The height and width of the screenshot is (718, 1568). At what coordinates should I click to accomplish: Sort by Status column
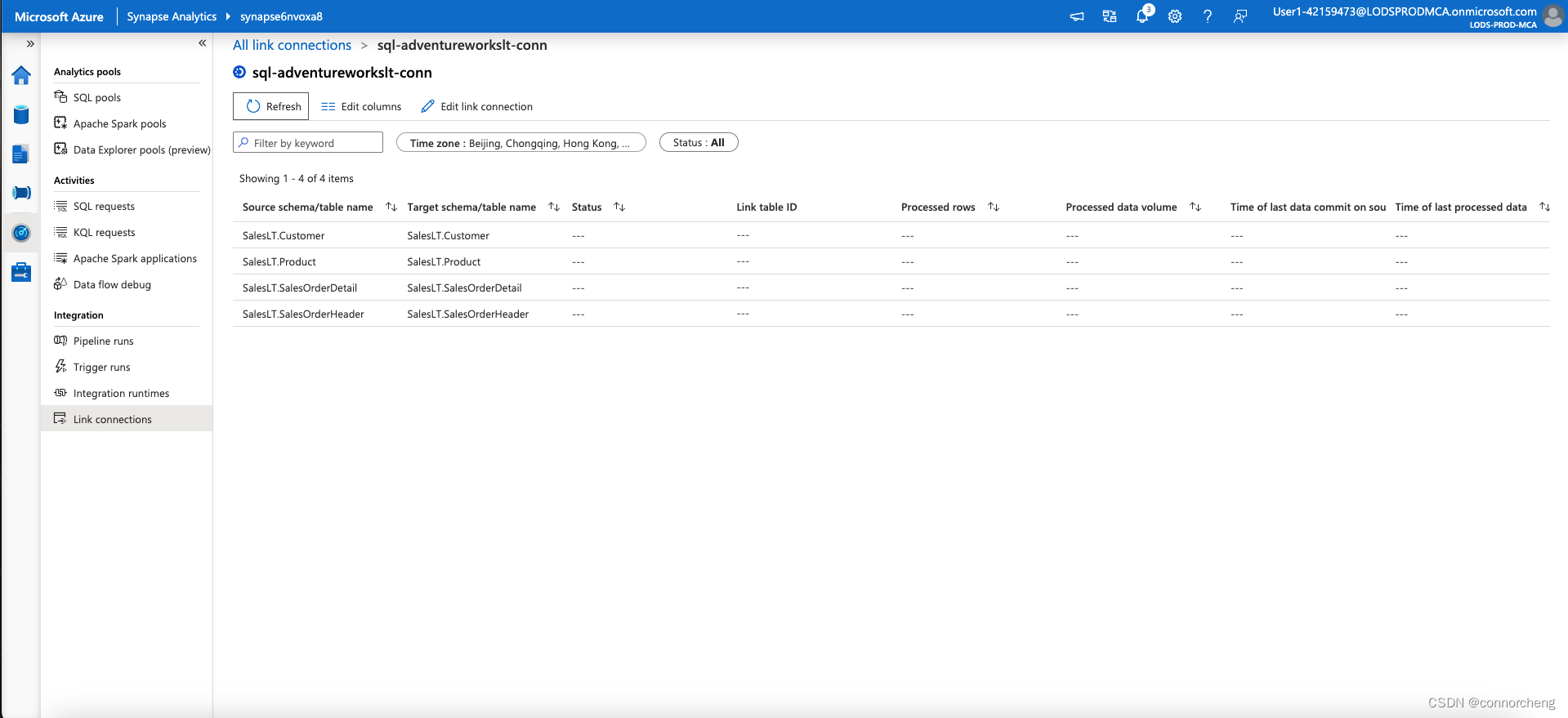[x=619, y=207]
